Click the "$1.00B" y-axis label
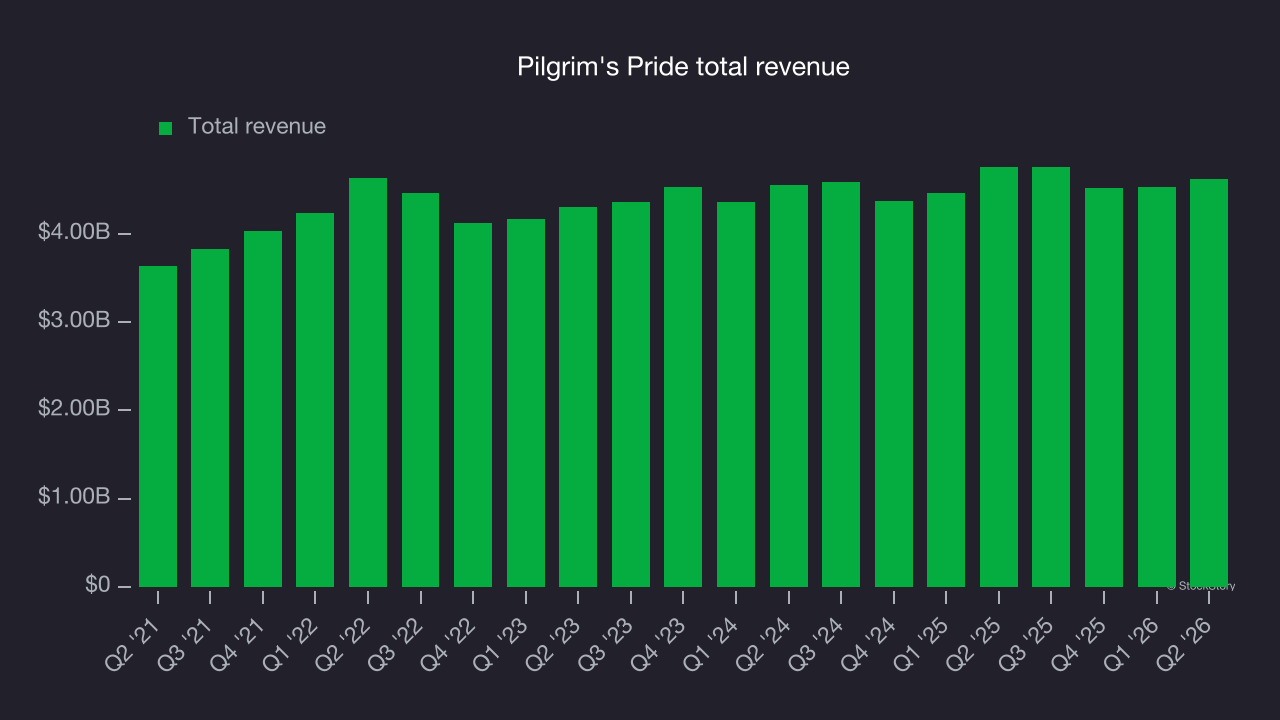The width and height of the screenshot is (1280, 720). 74,497
